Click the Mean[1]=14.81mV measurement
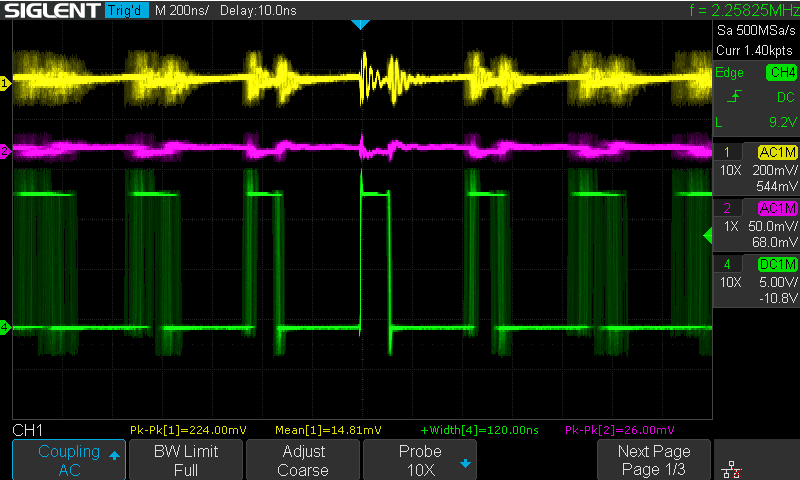The width and height of the screenshot is (800, 480). tap(328, 430)
